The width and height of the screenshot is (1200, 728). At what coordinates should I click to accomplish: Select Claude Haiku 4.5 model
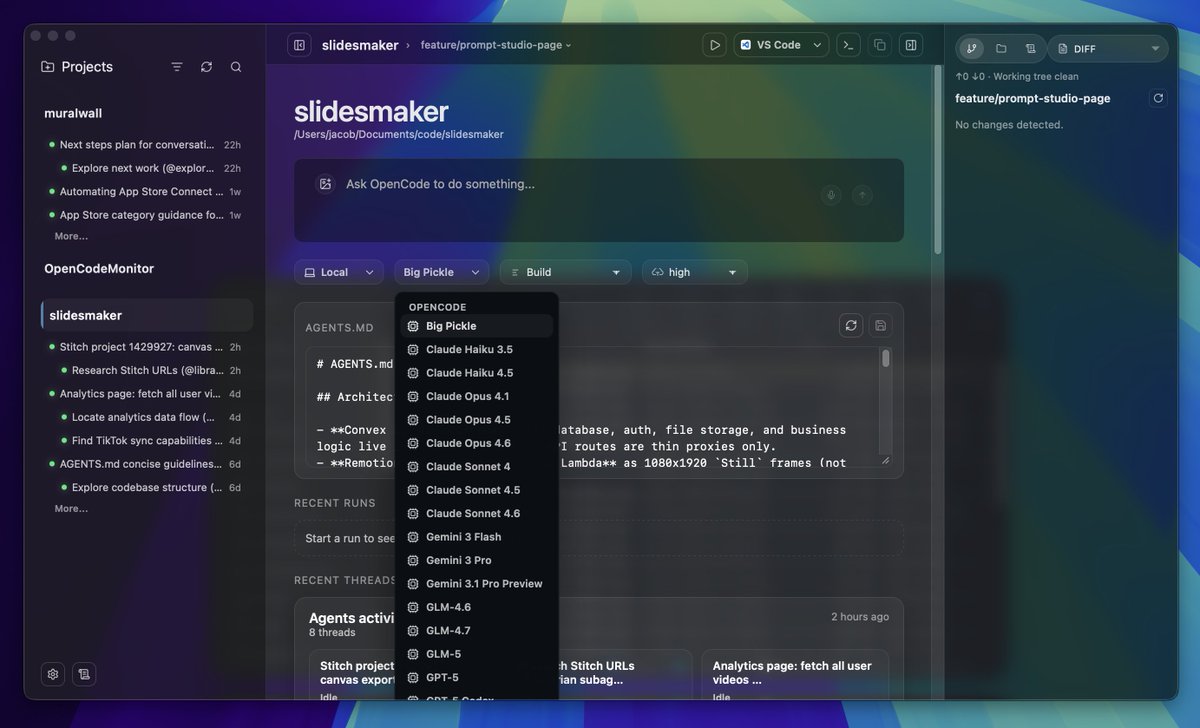(477, 373)
